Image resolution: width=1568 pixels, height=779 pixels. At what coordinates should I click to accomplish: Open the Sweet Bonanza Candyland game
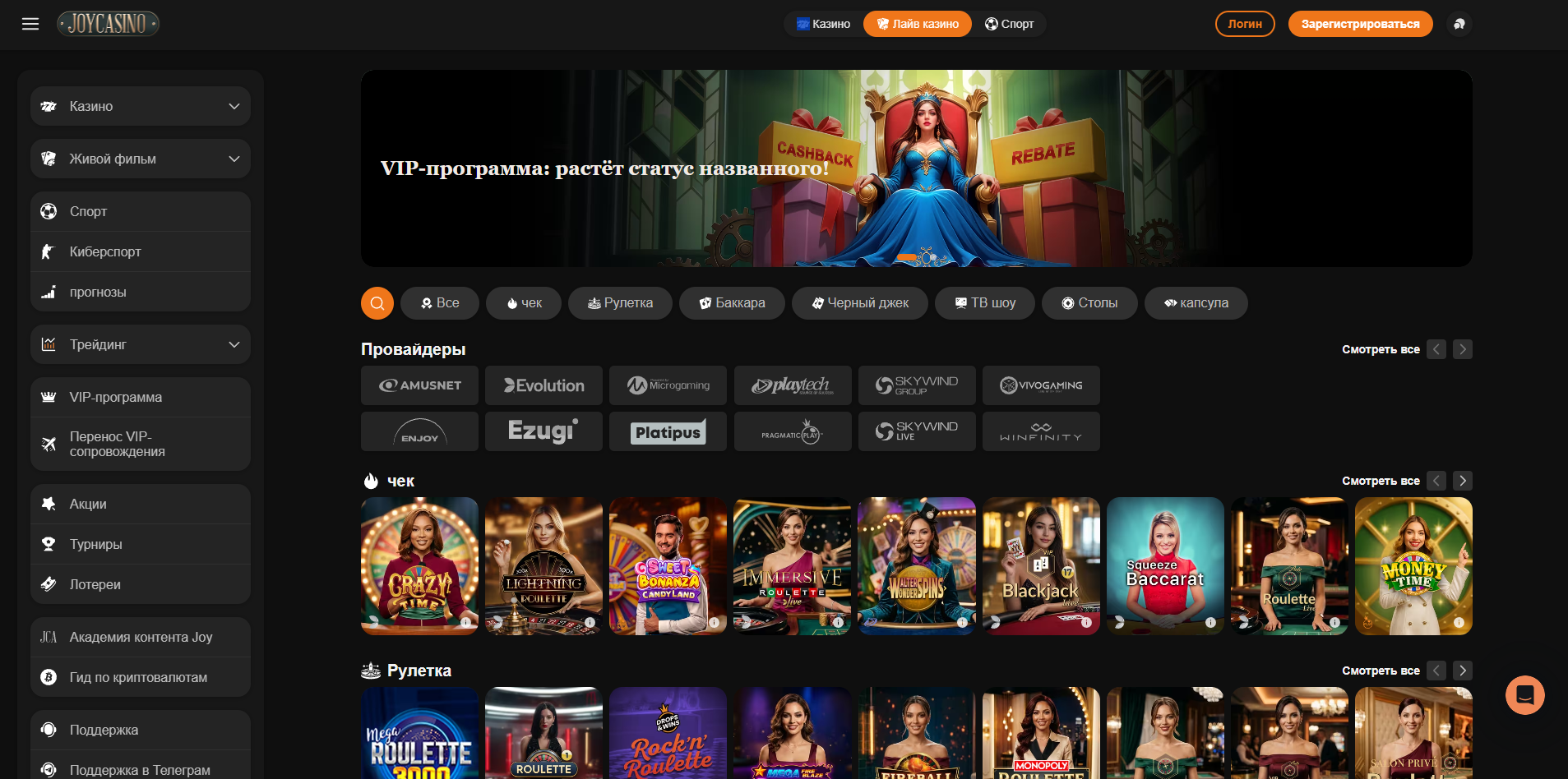coord(668,566)
